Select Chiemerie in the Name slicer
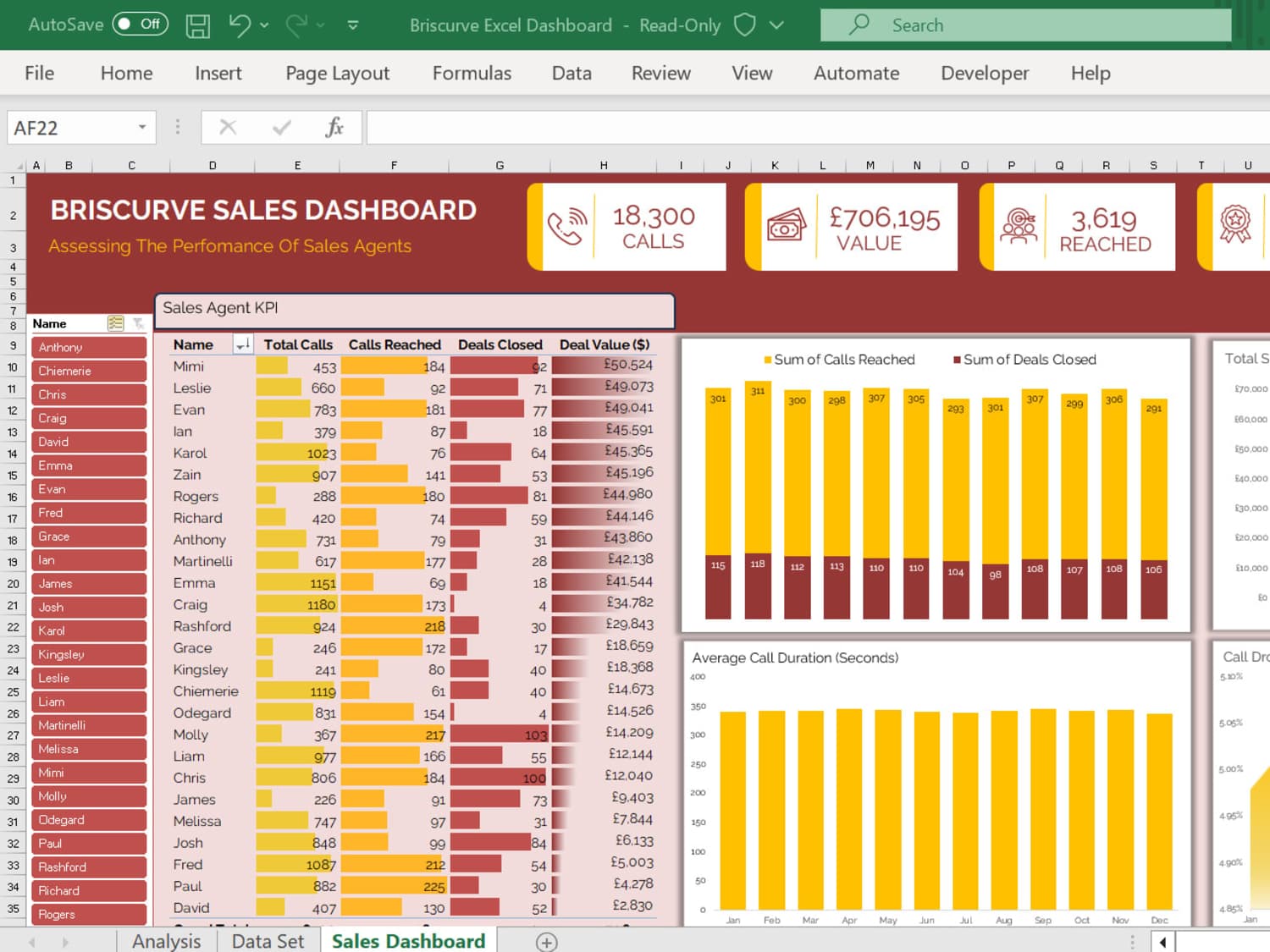The image size is (1270, 952). (x=89, y=371)
